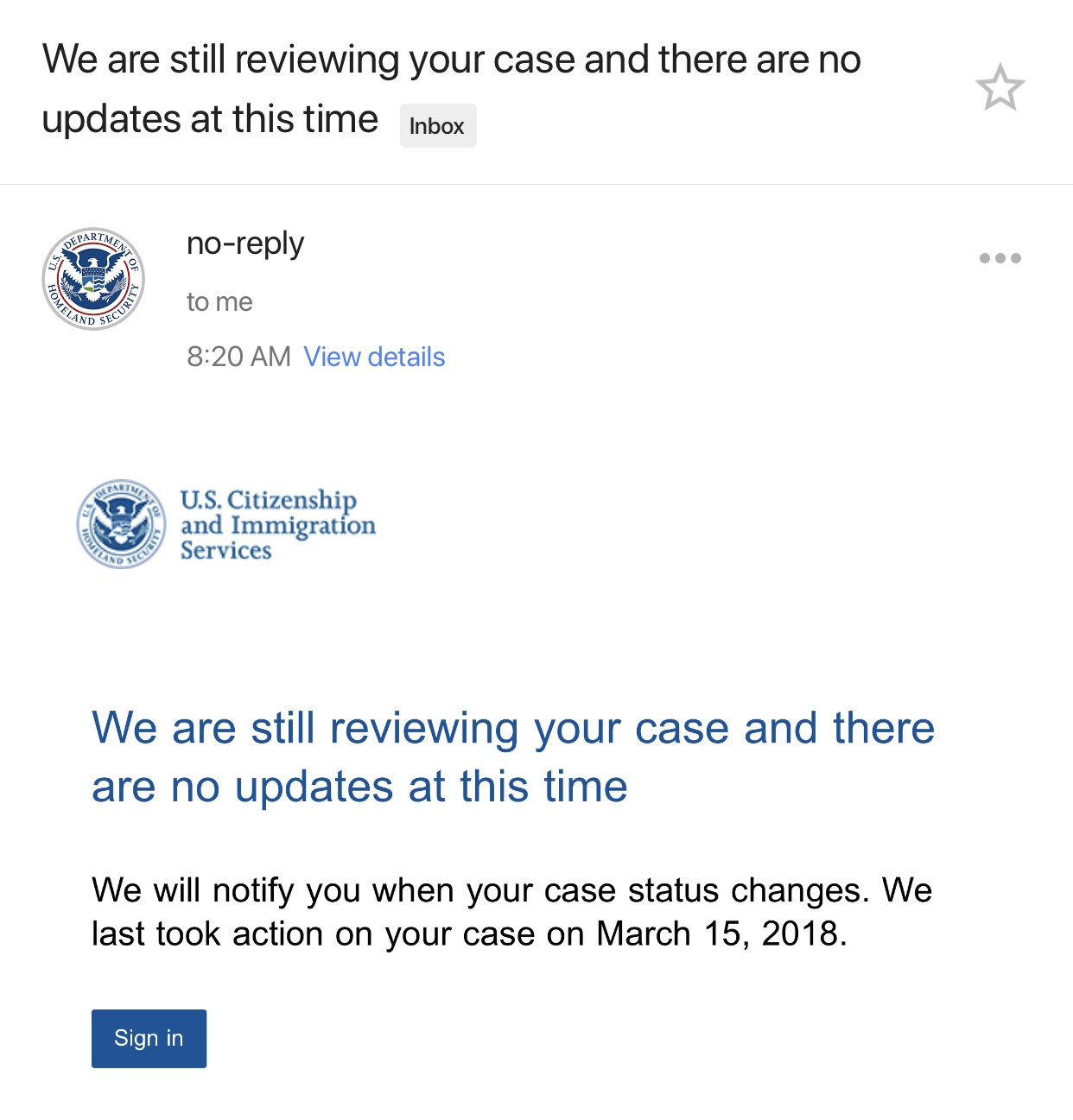1073x1120 pixels.
Task: Click the Inbox label tag
Action: (437, 126)
